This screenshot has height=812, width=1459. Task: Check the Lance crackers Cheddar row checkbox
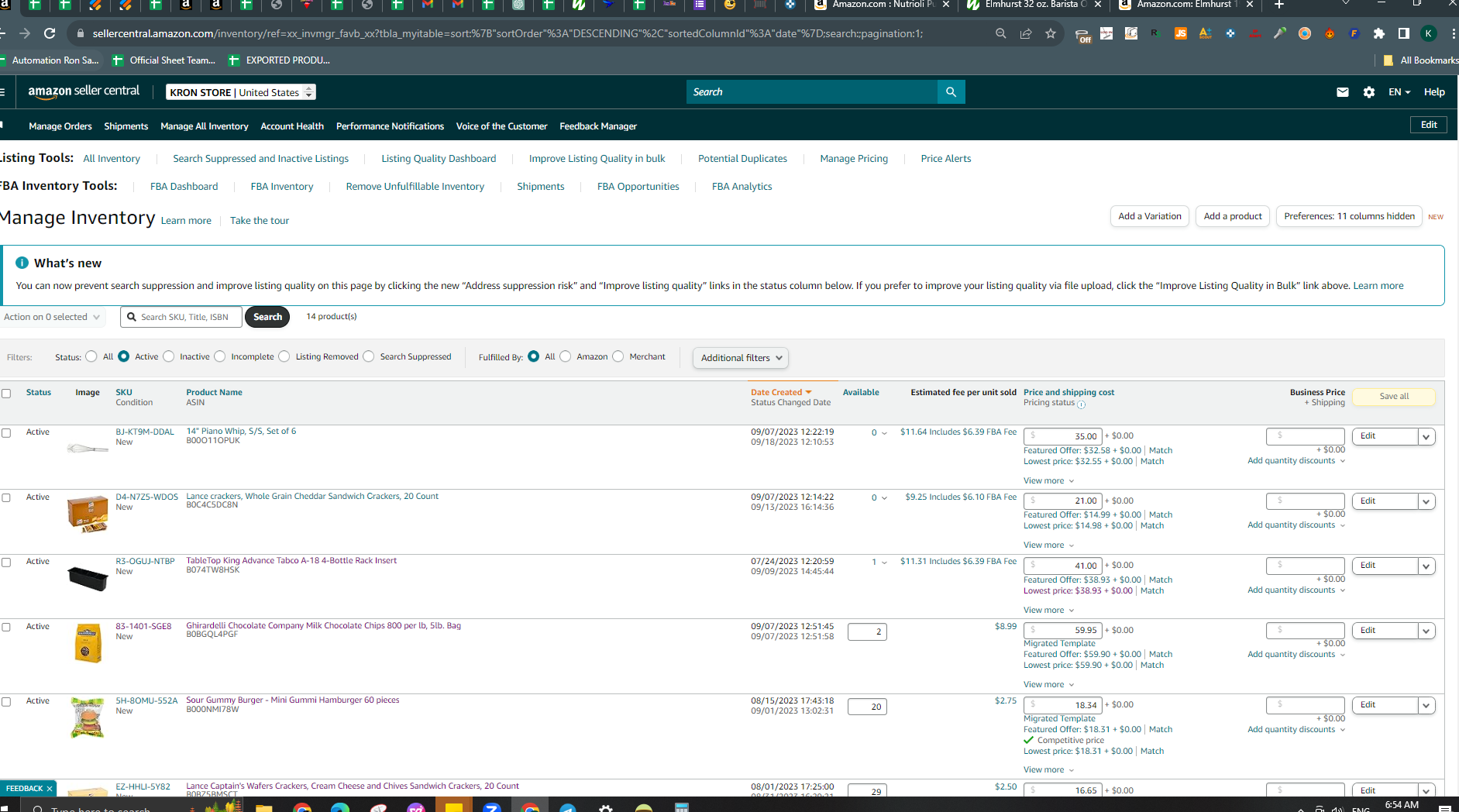click(6, 498)
